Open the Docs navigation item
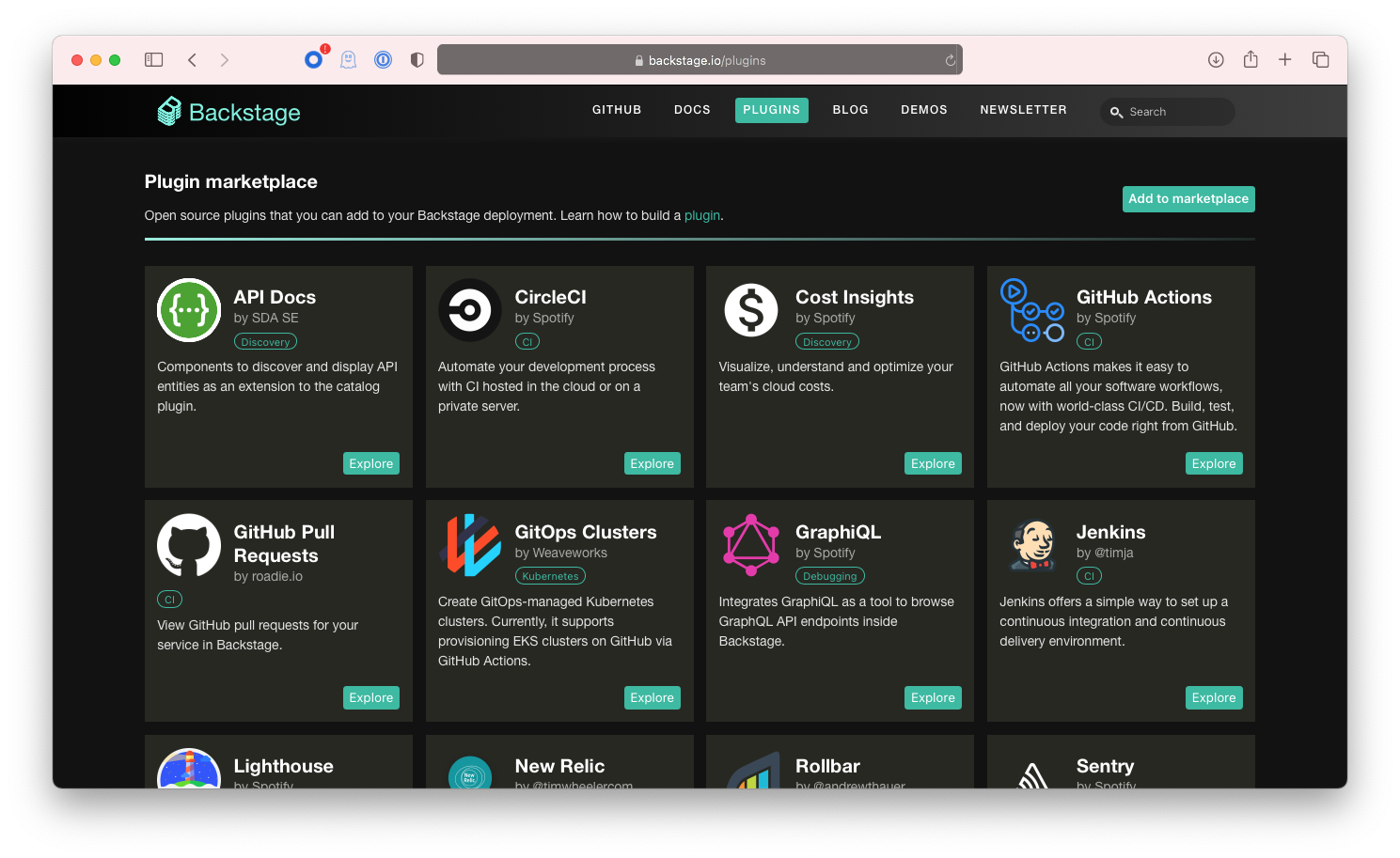 tap(692, 110)
